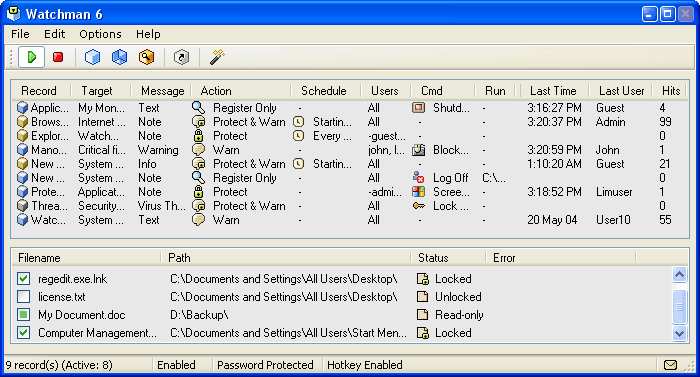Sort files by the Filename column header
The image size is (700, 377).
pyautogui.click(x=86, y=258)
